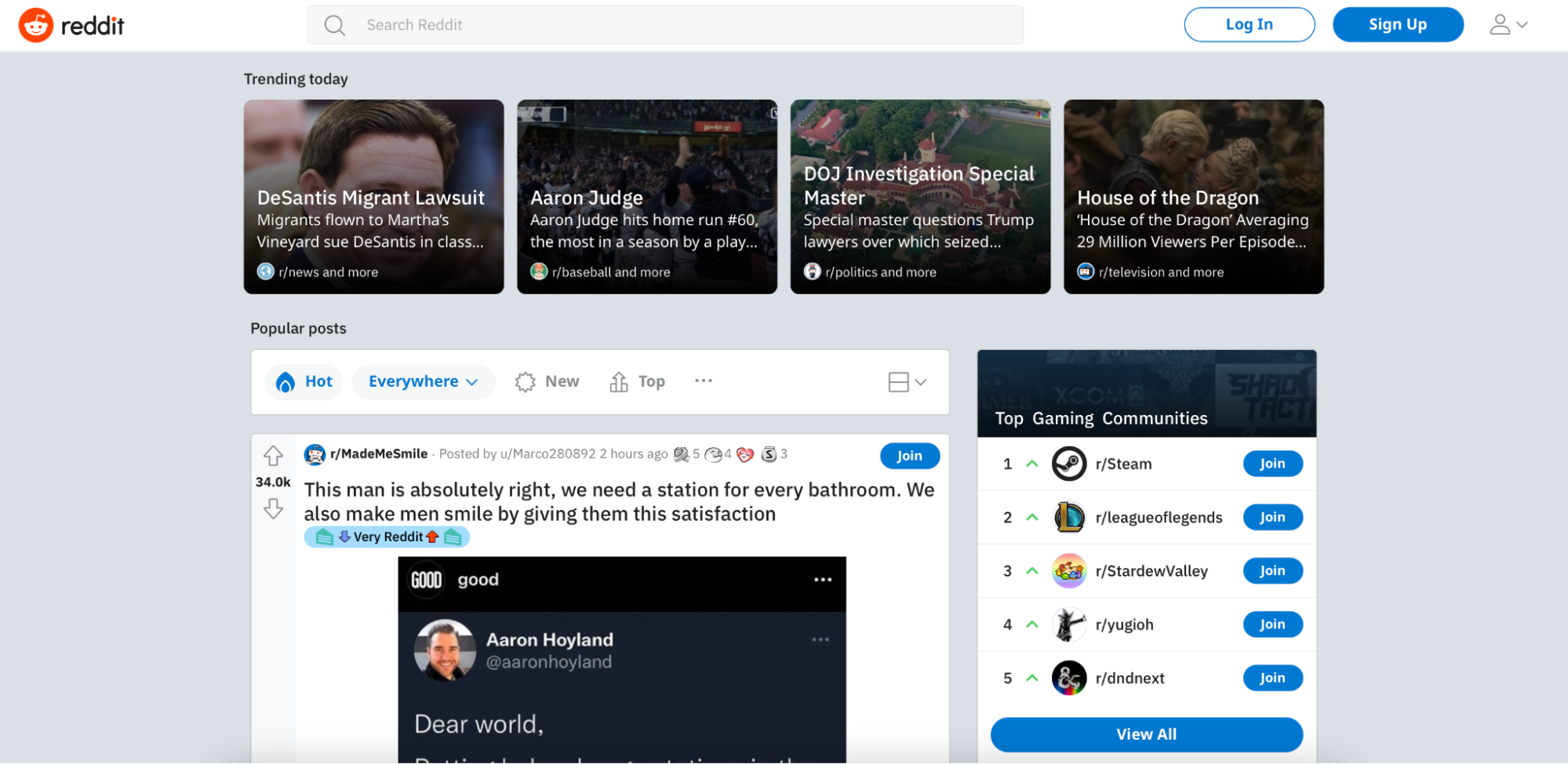Screen dimensions: 1568x764
Task: Click the r/StardewValley community avatar
Action: 1068,571
